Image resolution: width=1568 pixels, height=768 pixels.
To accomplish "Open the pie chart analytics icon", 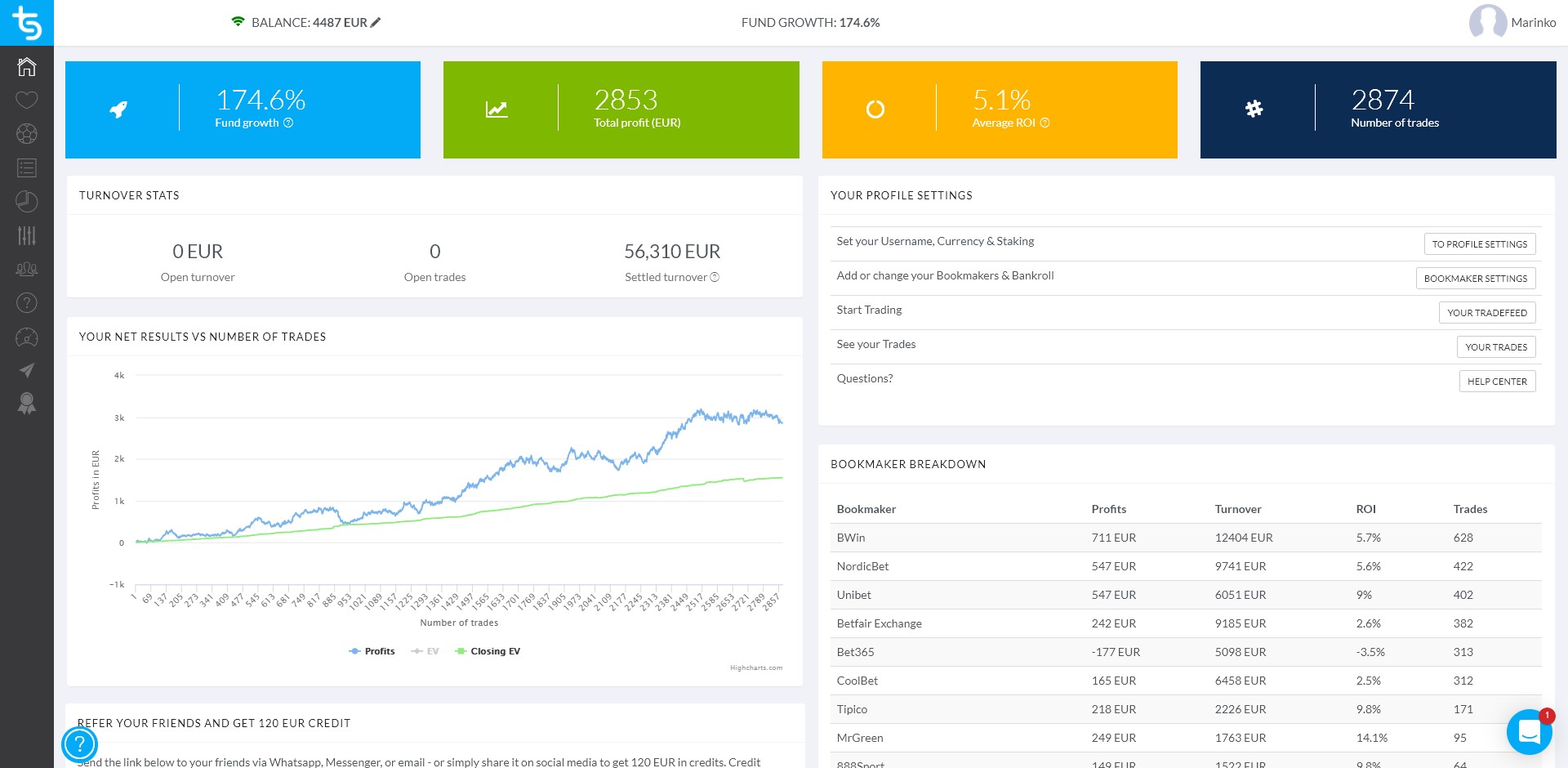I will tap(27, 201).
